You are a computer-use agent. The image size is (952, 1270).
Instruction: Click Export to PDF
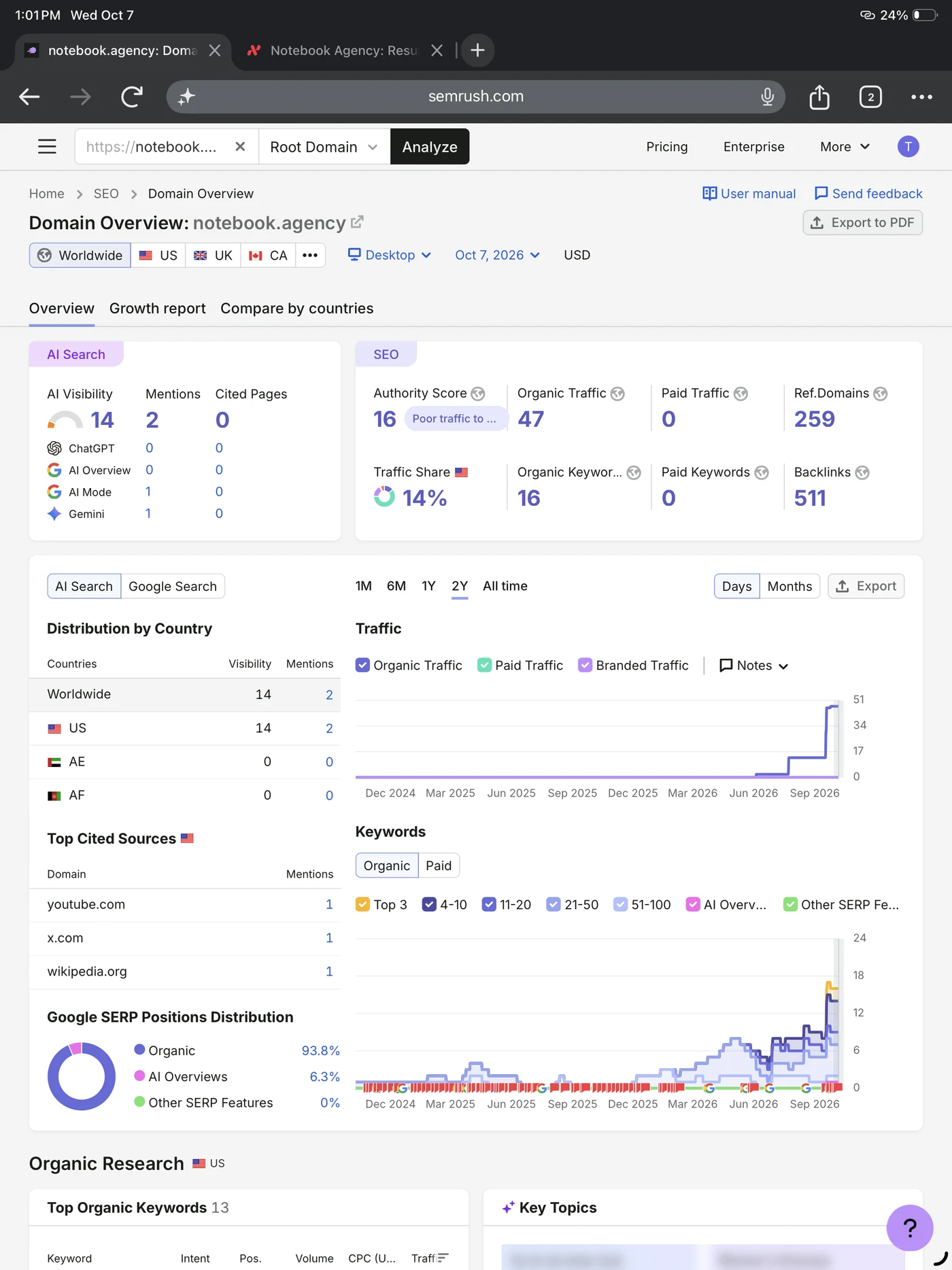click(862, 222)
